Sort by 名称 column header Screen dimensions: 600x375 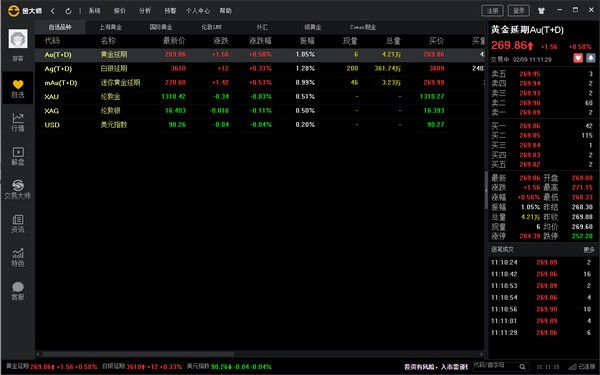coord(108,41)
